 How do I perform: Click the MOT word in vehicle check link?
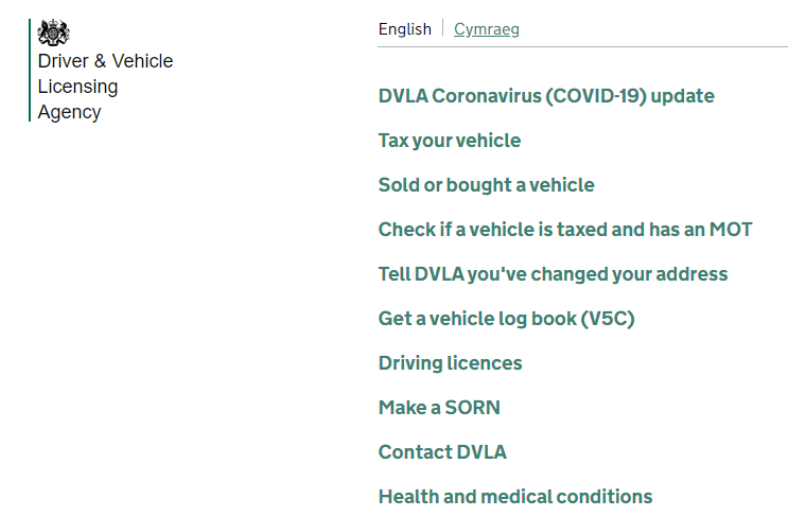point(731,229)
